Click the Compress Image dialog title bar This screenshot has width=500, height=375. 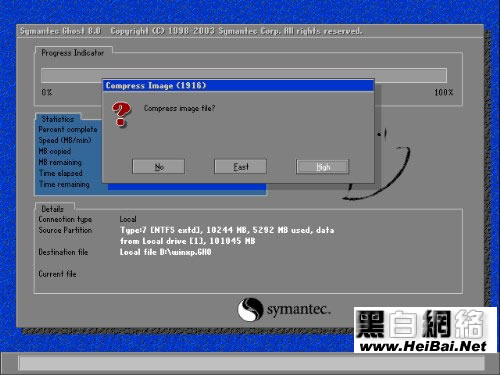(238, 86)
